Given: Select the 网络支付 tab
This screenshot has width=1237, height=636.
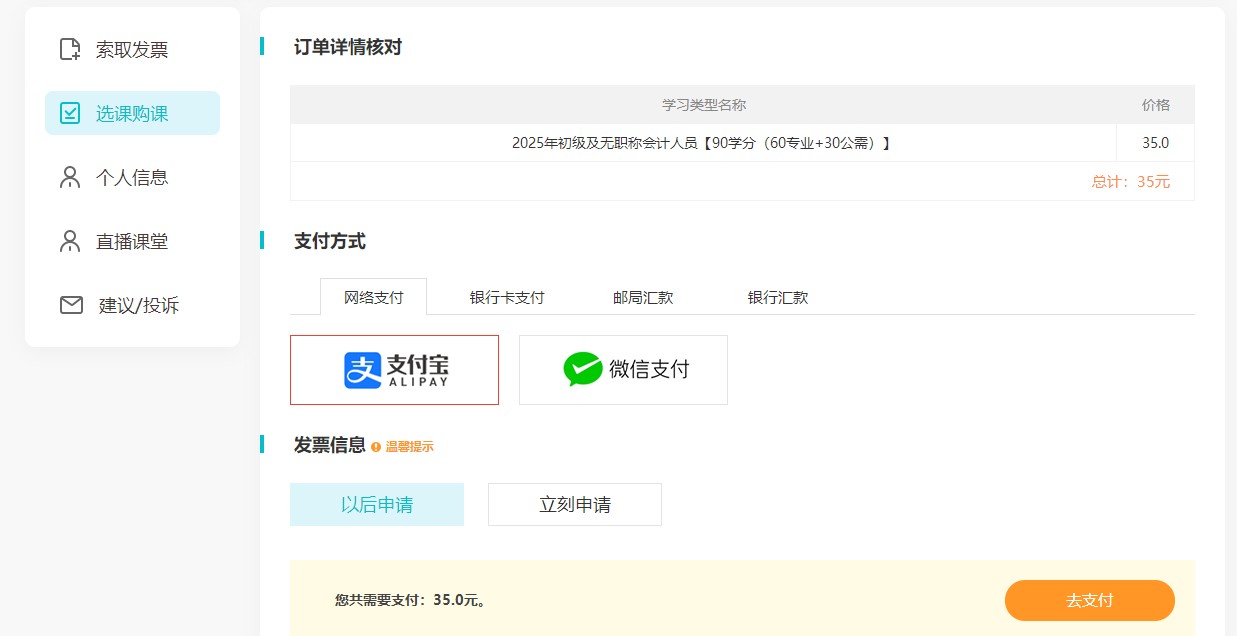Looking at the screenshot, I should (x=373, y=297).
